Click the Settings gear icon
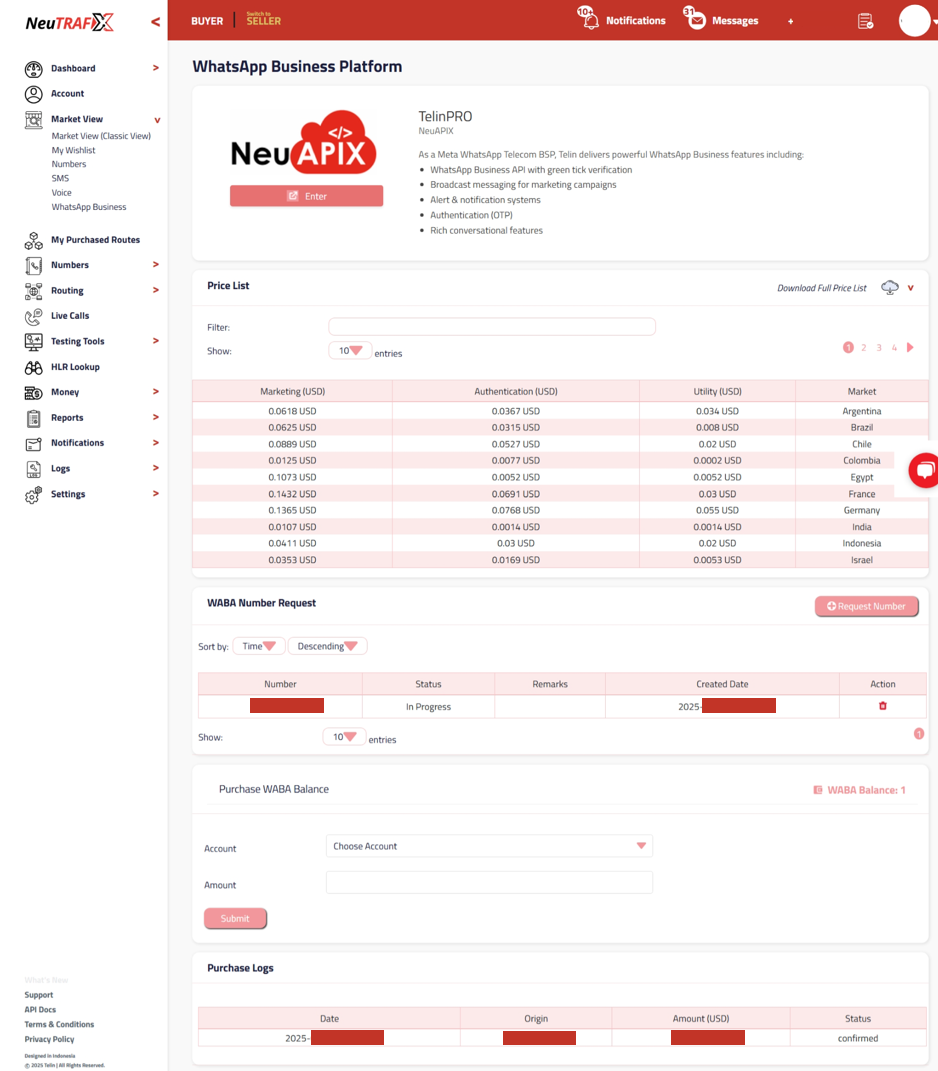This screenshot has width=938, height=1071. (33, 495)
